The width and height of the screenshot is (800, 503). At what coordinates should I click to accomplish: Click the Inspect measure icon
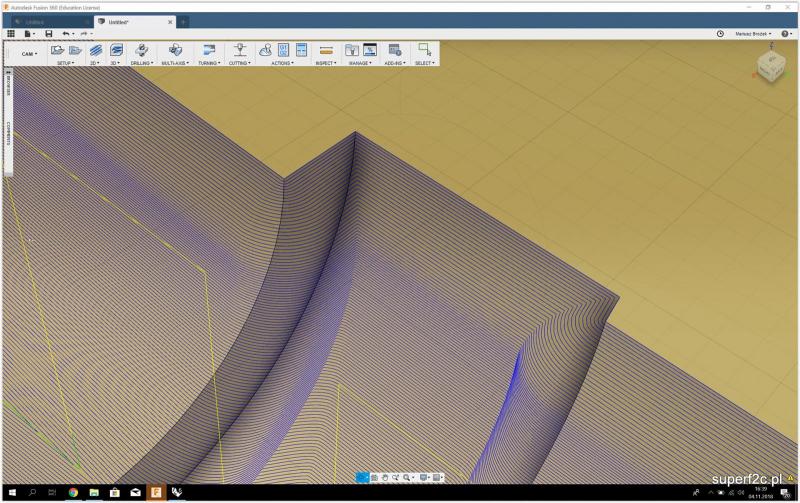[x=326, y=49]
